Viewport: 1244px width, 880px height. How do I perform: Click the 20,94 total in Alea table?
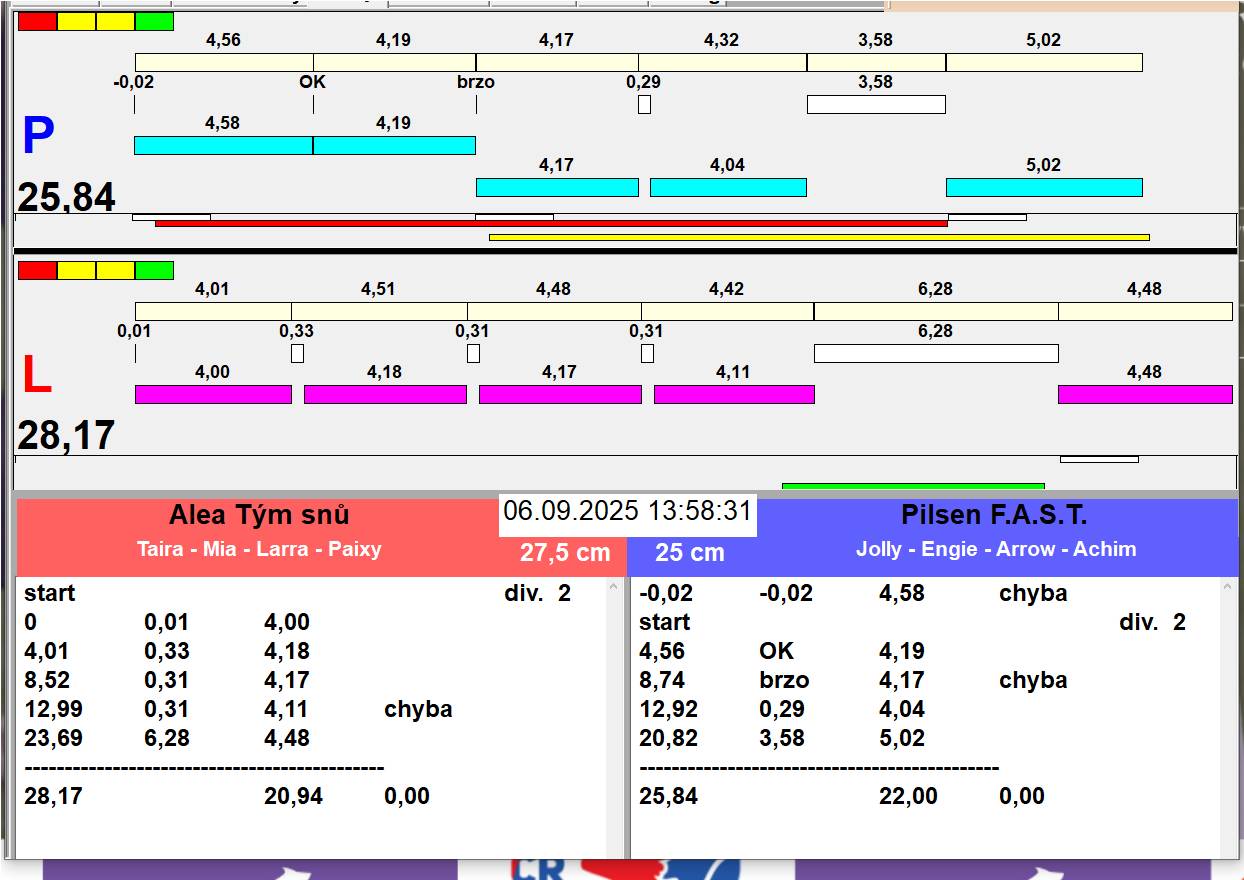click(x=294, y=796)
